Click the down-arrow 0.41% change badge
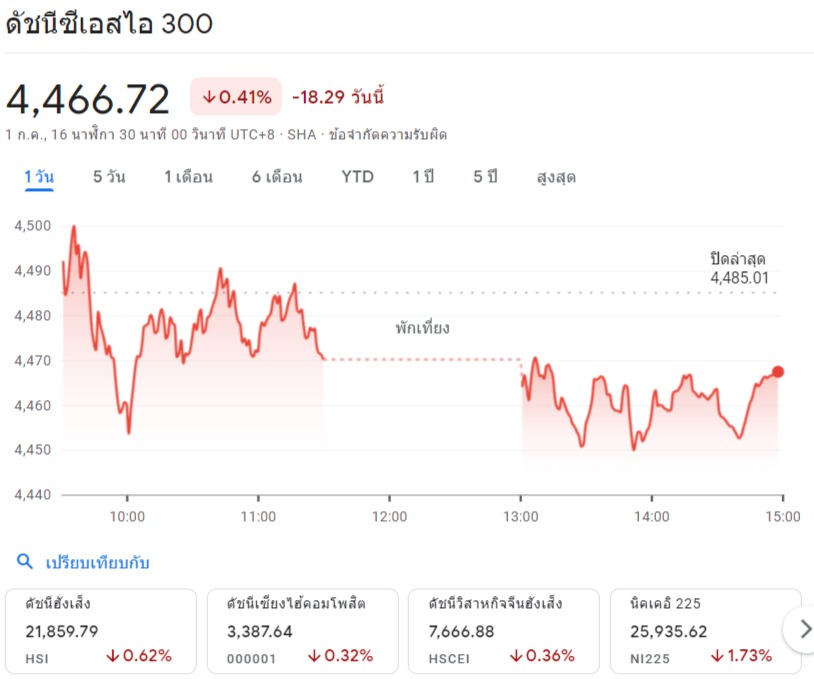Viewport: 814px width, 679px height. (236, 97)
